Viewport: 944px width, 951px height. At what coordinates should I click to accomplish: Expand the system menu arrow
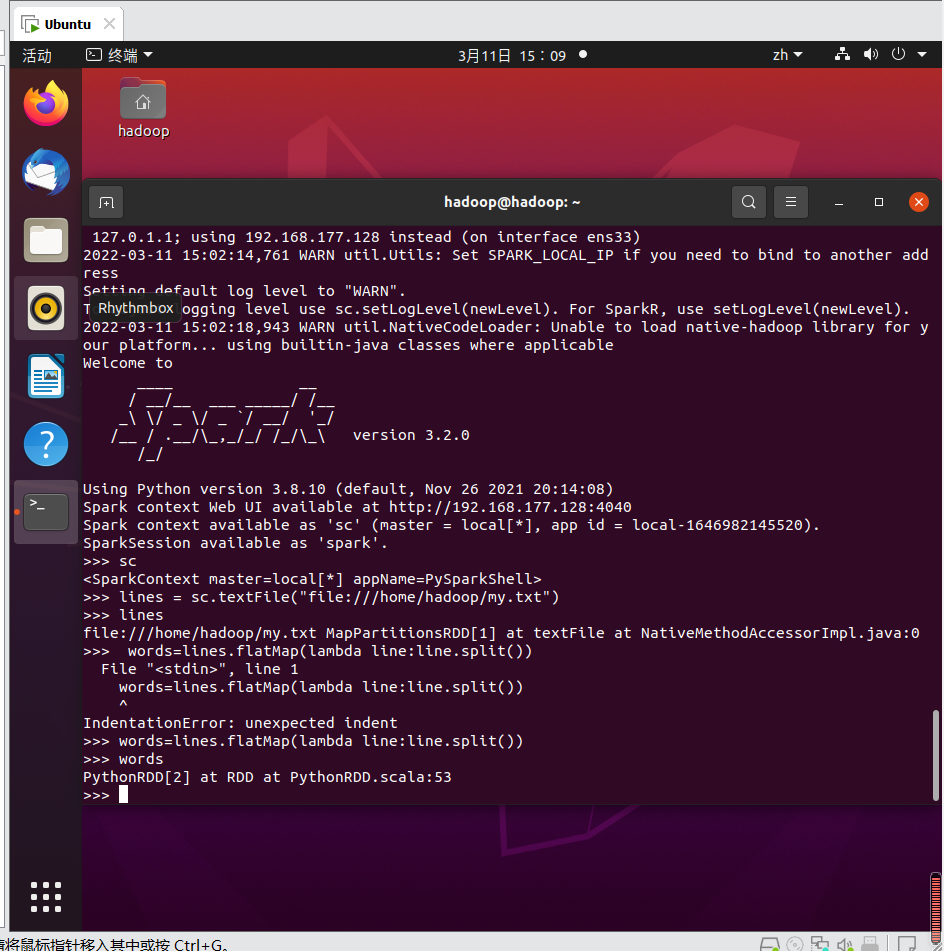pyautogui.click(x=922, y=55)
